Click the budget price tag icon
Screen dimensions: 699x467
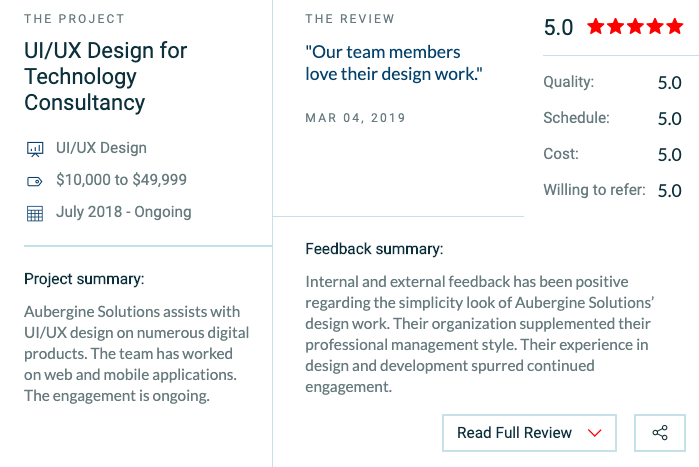pos(35,181)
